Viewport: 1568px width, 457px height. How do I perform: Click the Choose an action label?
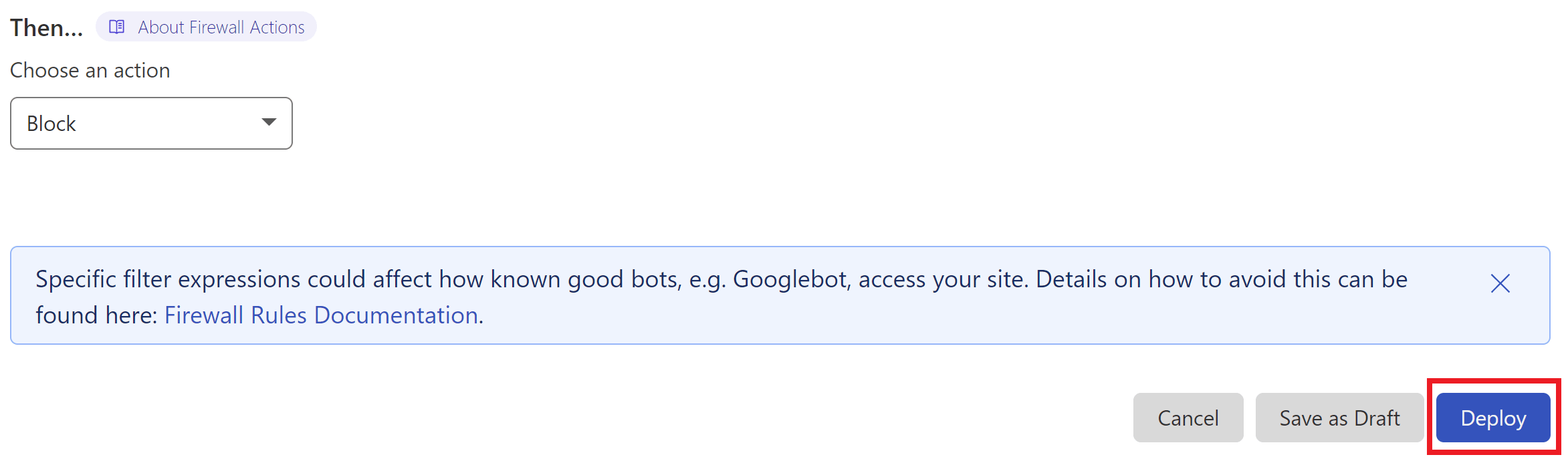[x=90, y=70]
